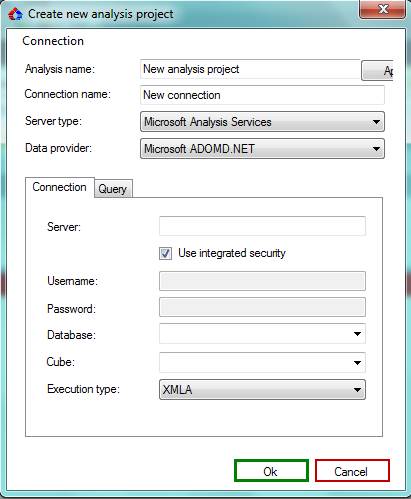The image size is (411, 499).
Task: Click the partially hidden button beside Analysis name
Action: point(377,70)
